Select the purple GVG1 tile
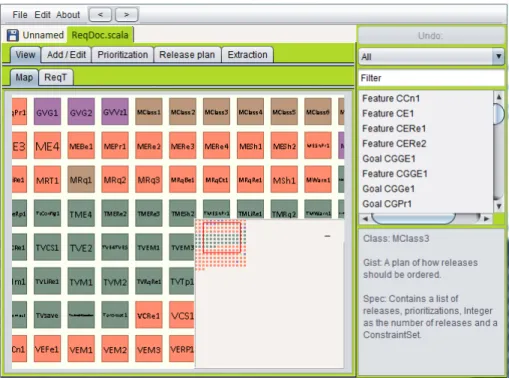Image resolution: width=509 pixels, height=378 pixels. 47,112
